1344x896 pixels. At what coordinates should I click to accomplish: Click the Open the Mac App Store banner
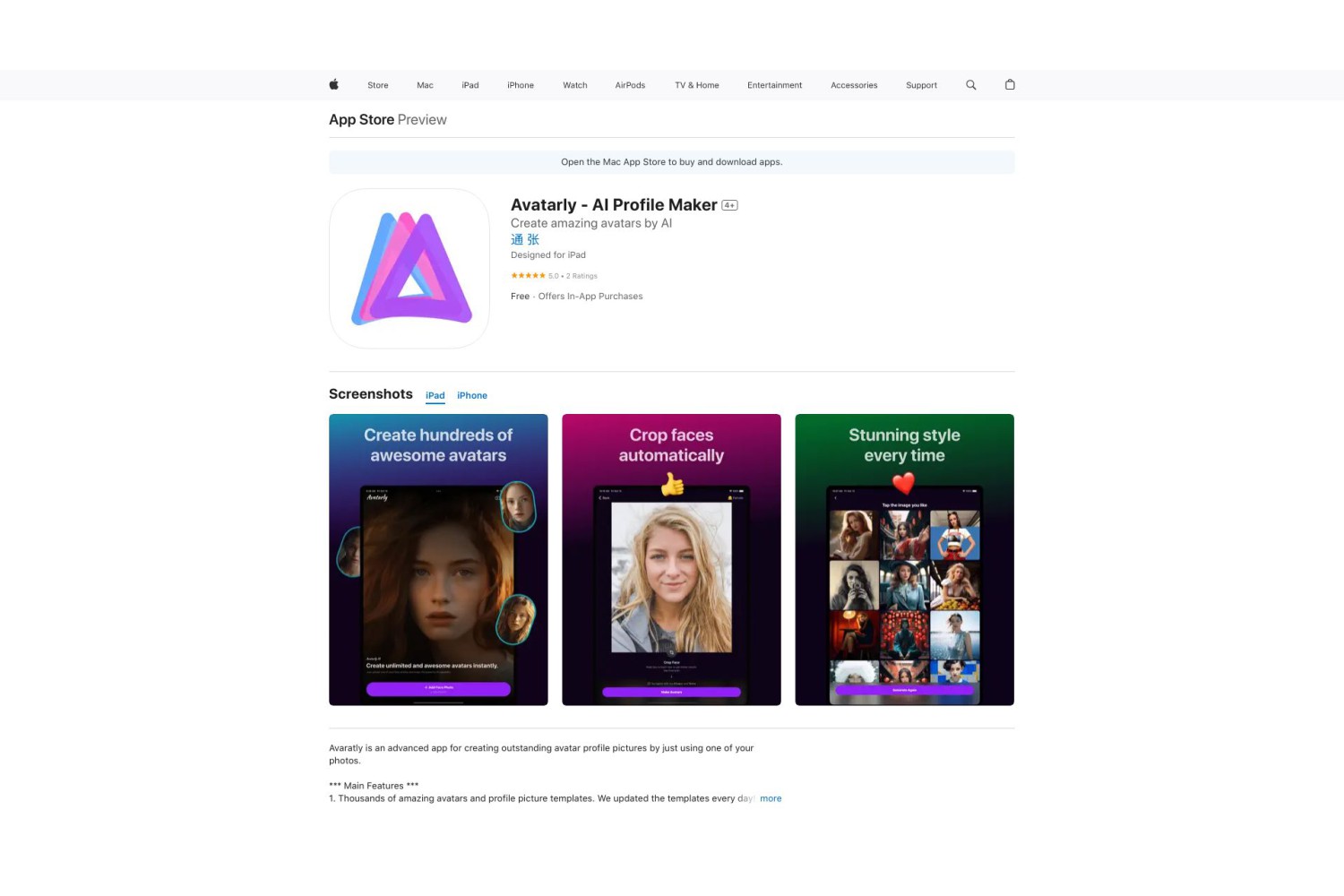click(672, 162)
